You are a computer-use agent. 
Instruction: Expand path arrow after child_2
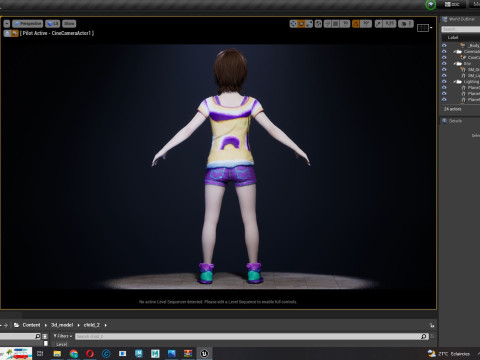(x=105, y=325)
